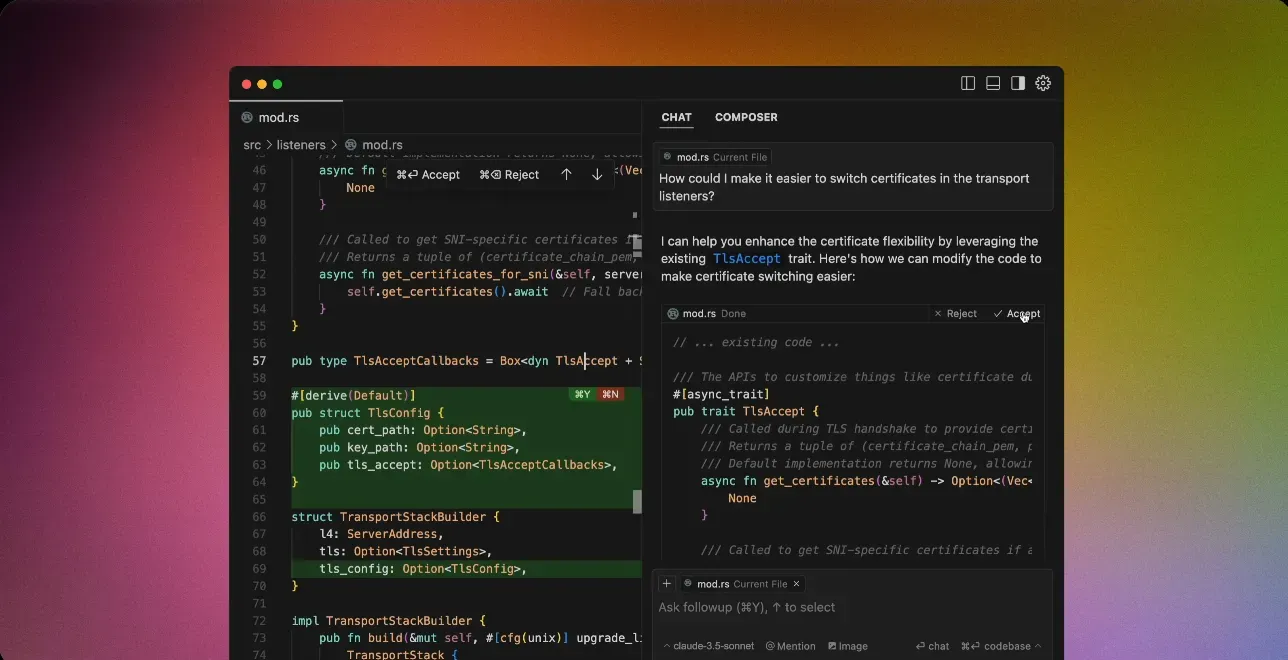The image size is (1288, 660).
Task: Toggle the right sidebar panel icon
Action: click(1018, 83)
